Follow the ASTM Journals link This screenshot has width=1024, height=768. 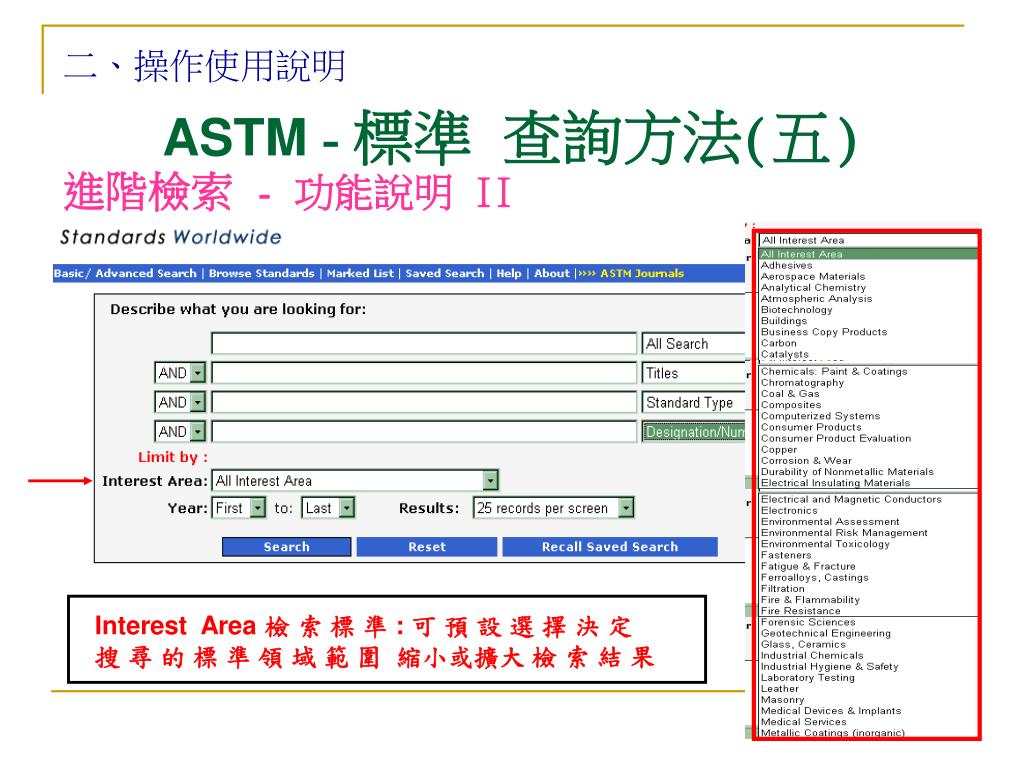click(x=642, y=274)
